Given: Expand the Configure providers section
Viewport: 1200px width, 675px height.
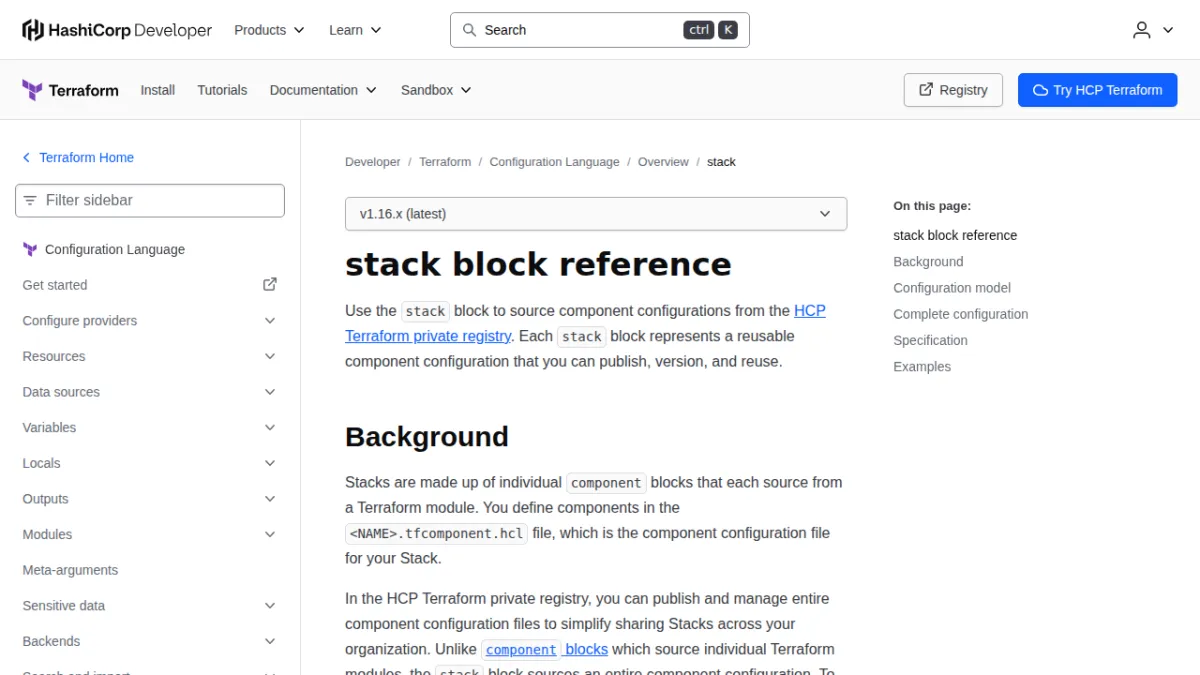Looking at the screenshot, I should 150,321.
